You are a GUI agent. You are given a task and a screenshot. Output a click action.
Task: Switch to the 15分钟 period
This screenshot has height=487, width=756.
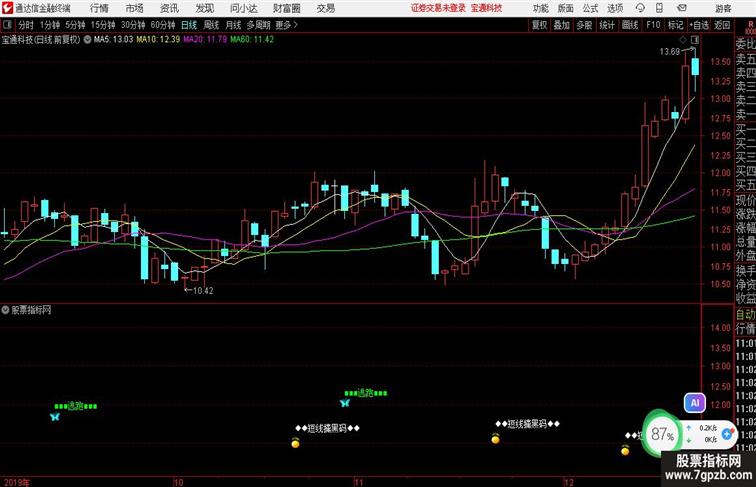(103, 25)
